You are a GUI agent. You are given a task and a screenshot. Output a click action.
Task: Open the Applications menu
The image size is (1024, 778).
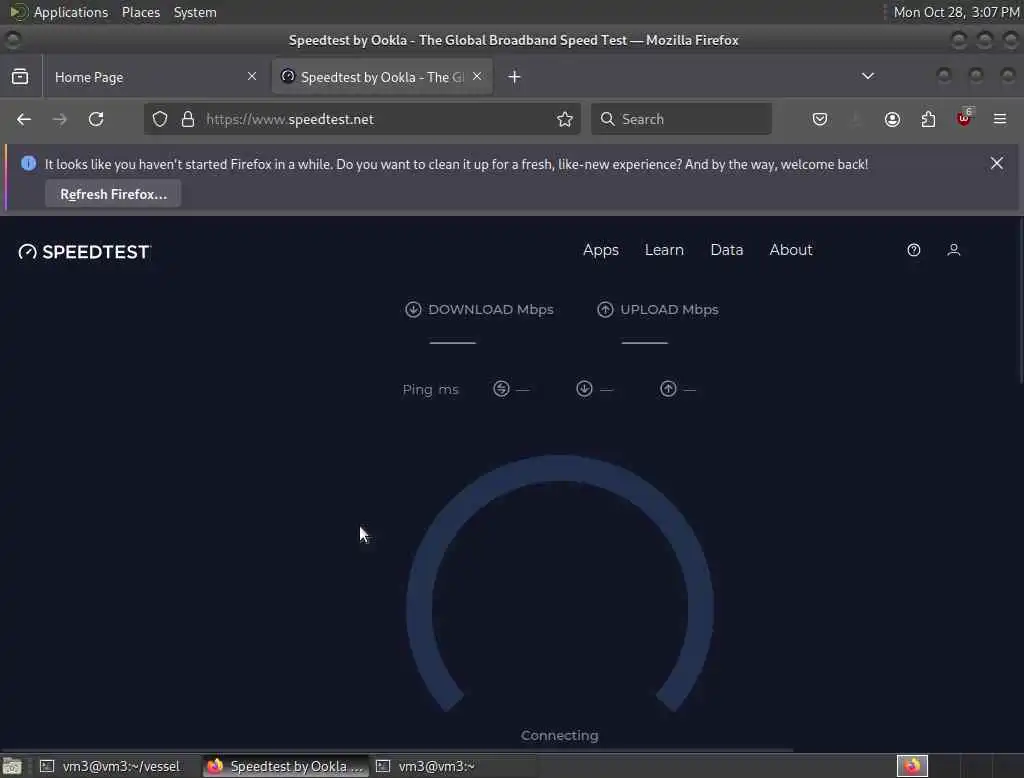tap(71, 12)
